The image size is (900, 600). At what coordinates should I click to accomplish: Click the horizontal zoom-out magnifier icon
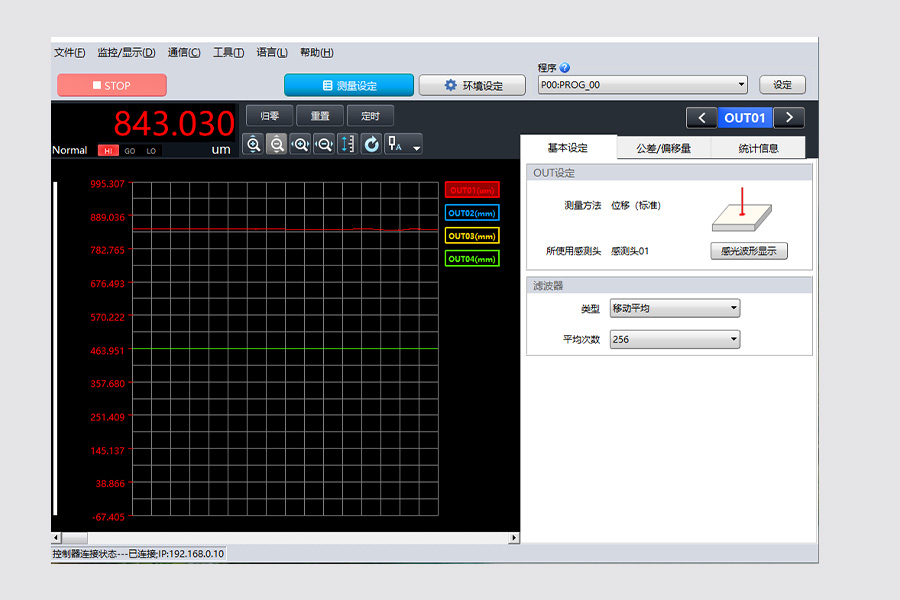pyautogui.click(x=324, y=144)
